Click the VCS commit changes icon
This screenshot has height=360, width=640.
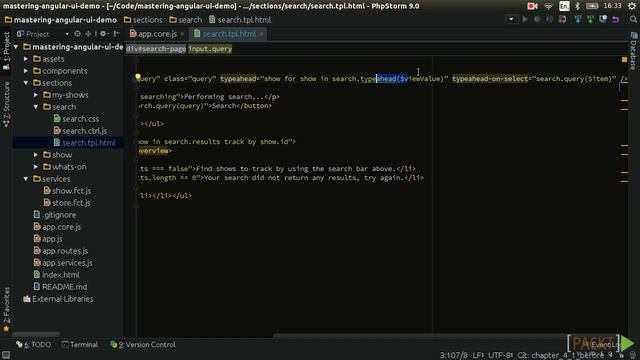click(x=590, y=19)
